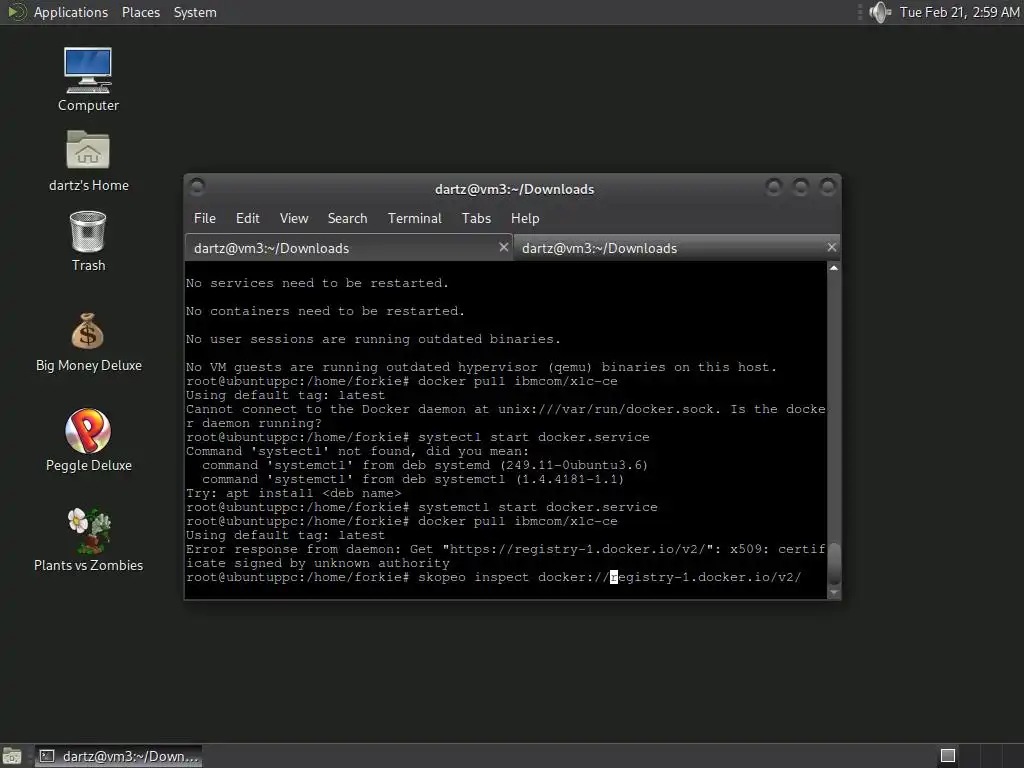Click 'No user sessions are running outdated binaries.'

(x=374, y=340)
